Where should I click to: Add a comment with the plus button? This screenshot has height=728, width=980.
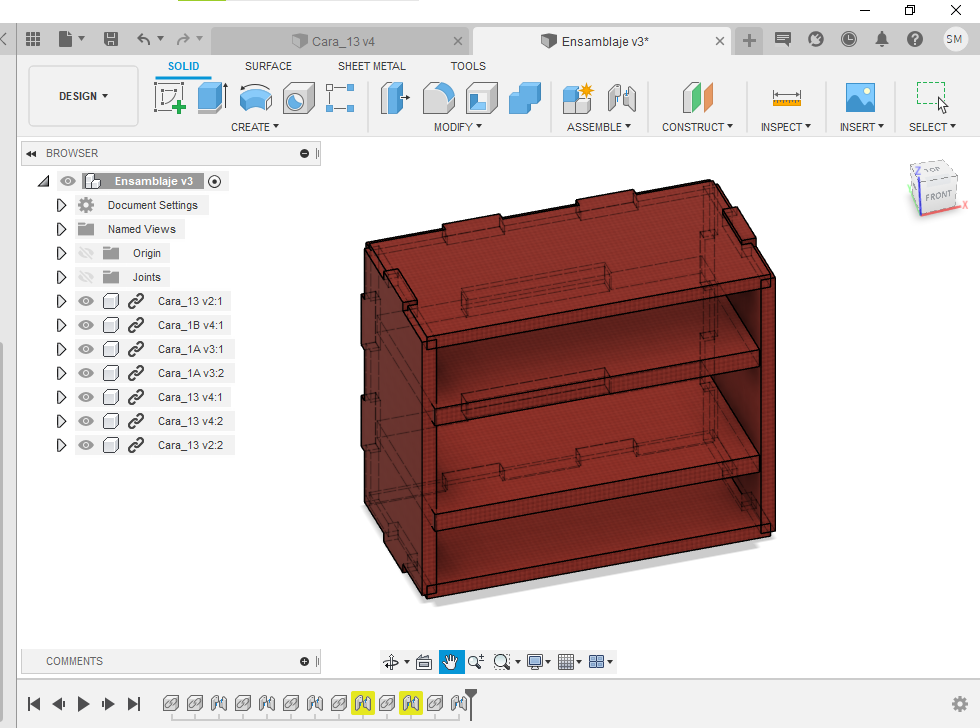coord(304,662)
